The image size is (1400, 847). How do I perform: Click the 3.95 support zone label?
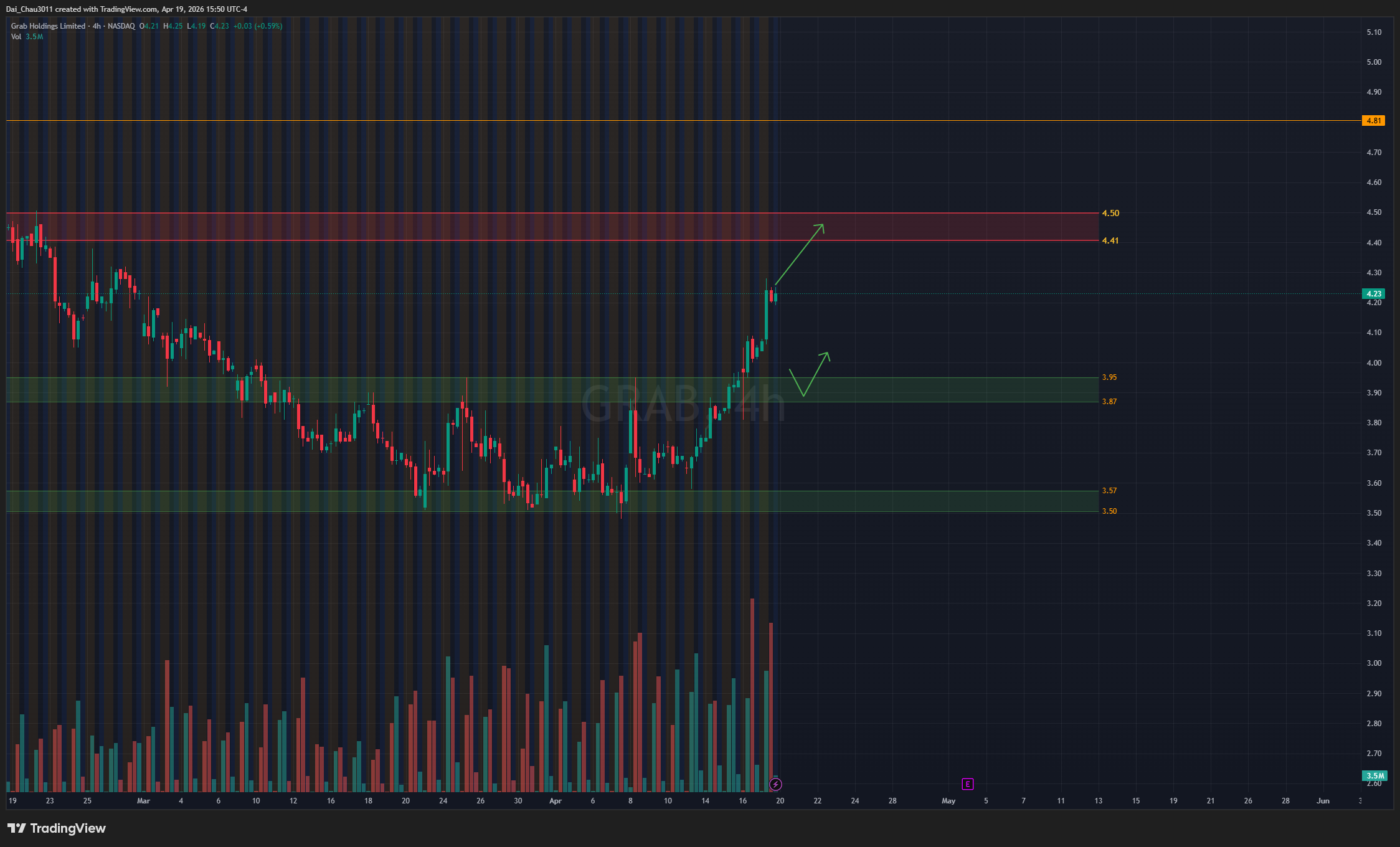[x=1109, y=377]
